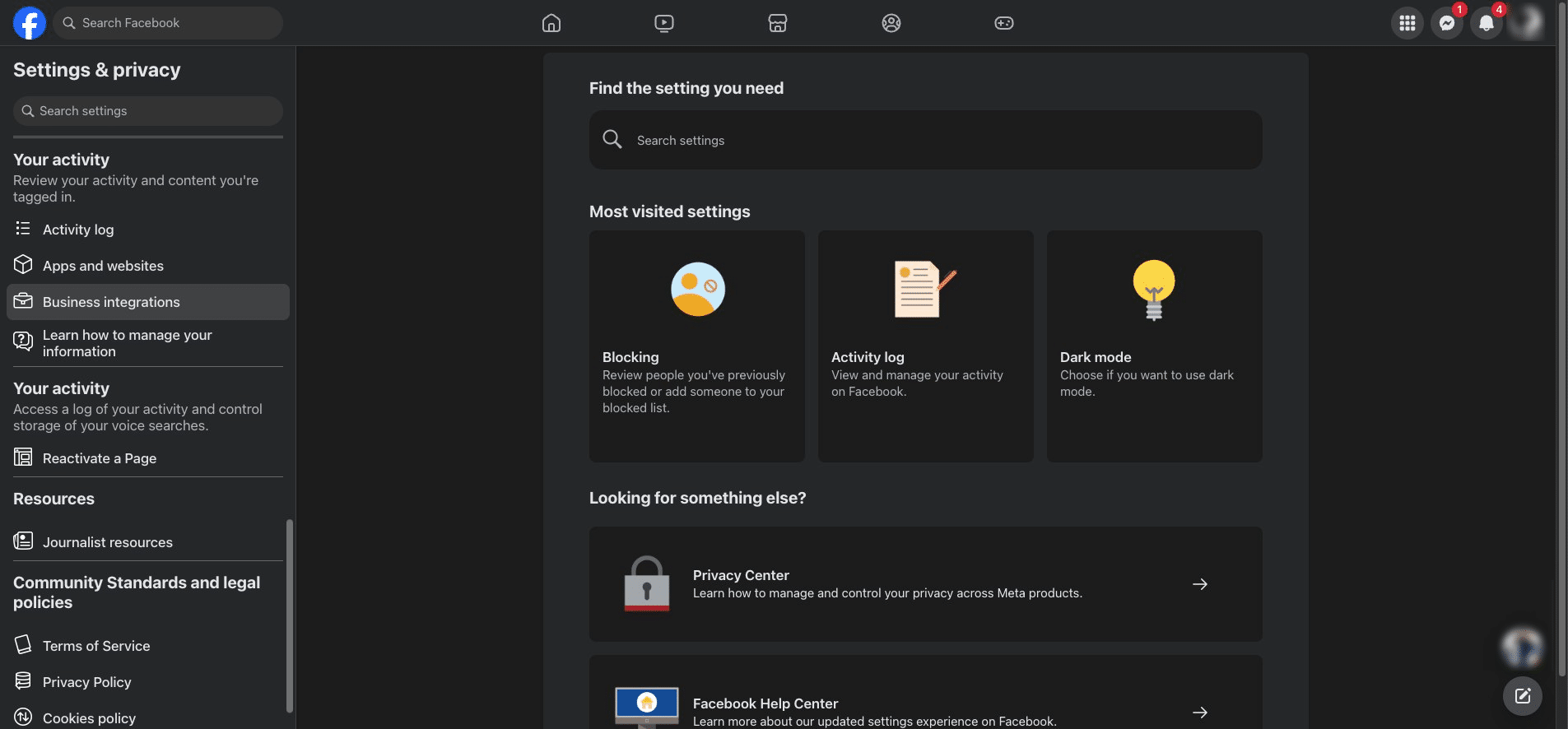
Task: Open the Privacy Center title link
Action: 741,575
